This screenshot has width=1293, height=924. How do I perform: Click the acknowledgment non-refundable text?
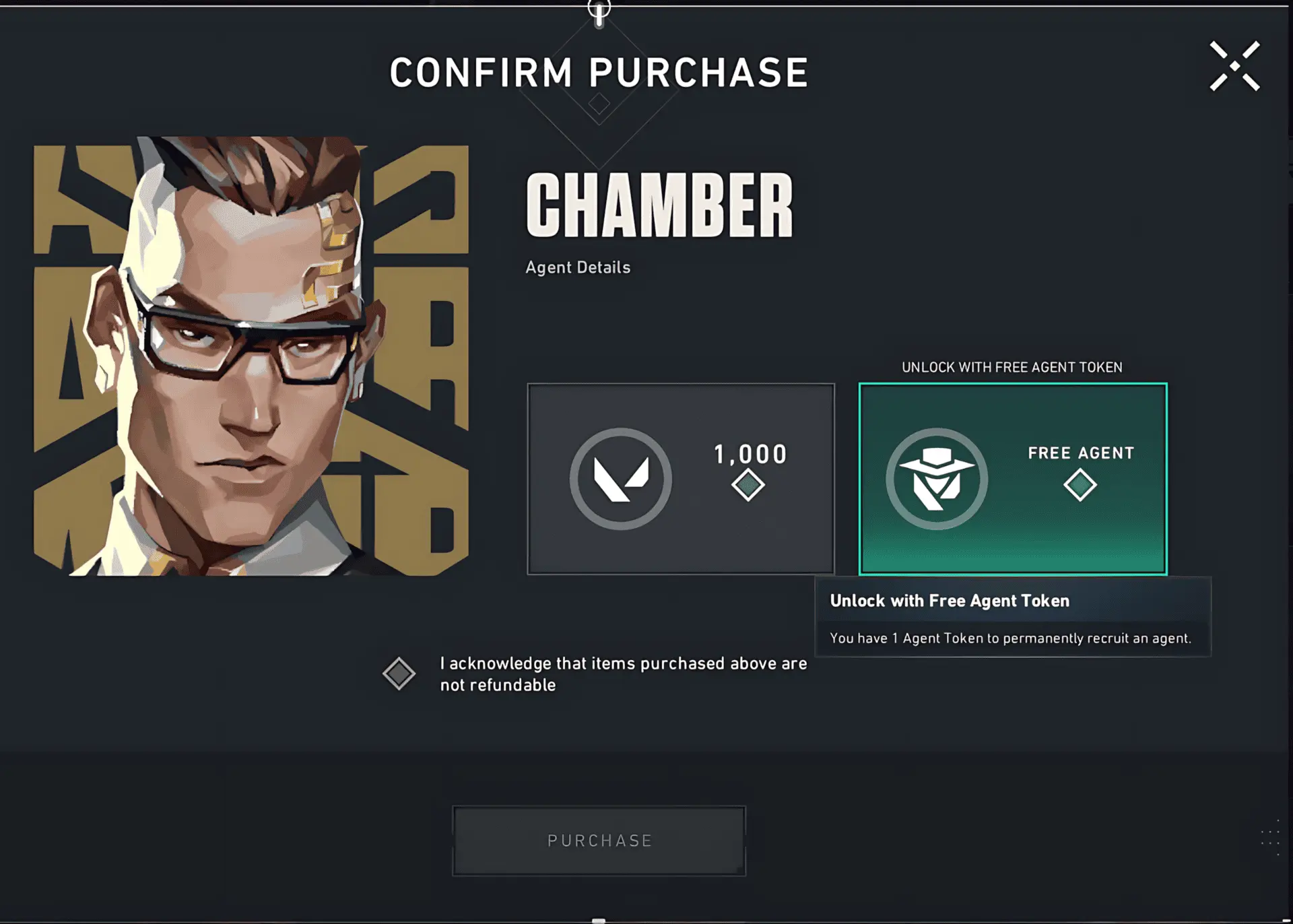pyautogui.click(x=623, y=674)
